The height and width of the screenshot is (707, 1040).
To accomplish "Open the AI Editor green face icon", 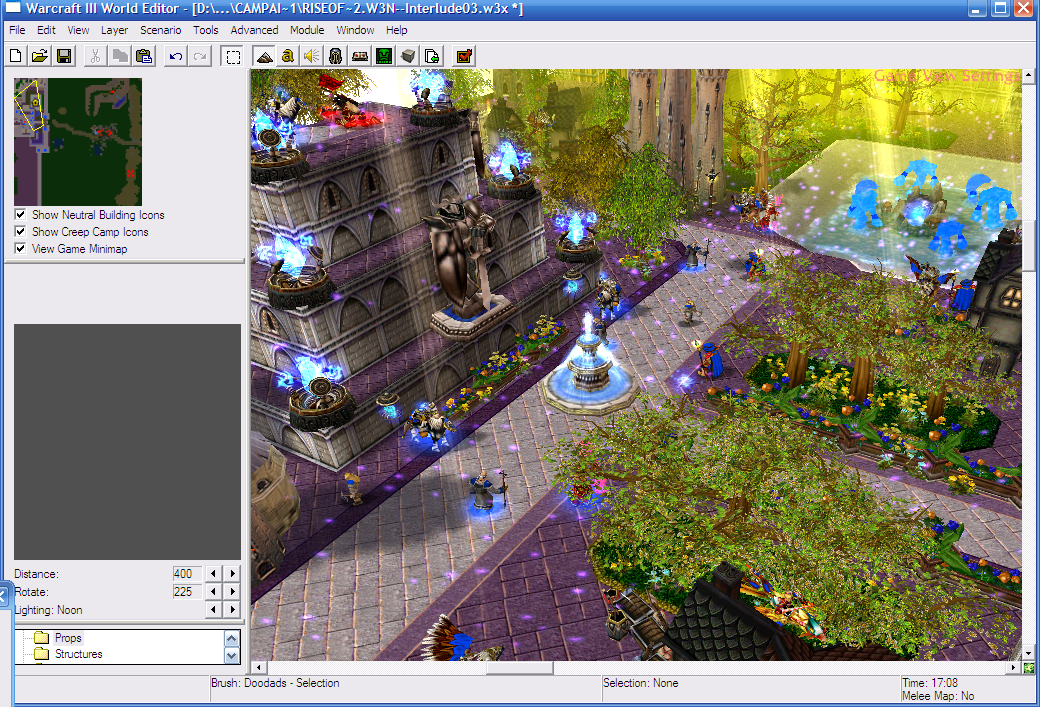I will tap(384, 56).
